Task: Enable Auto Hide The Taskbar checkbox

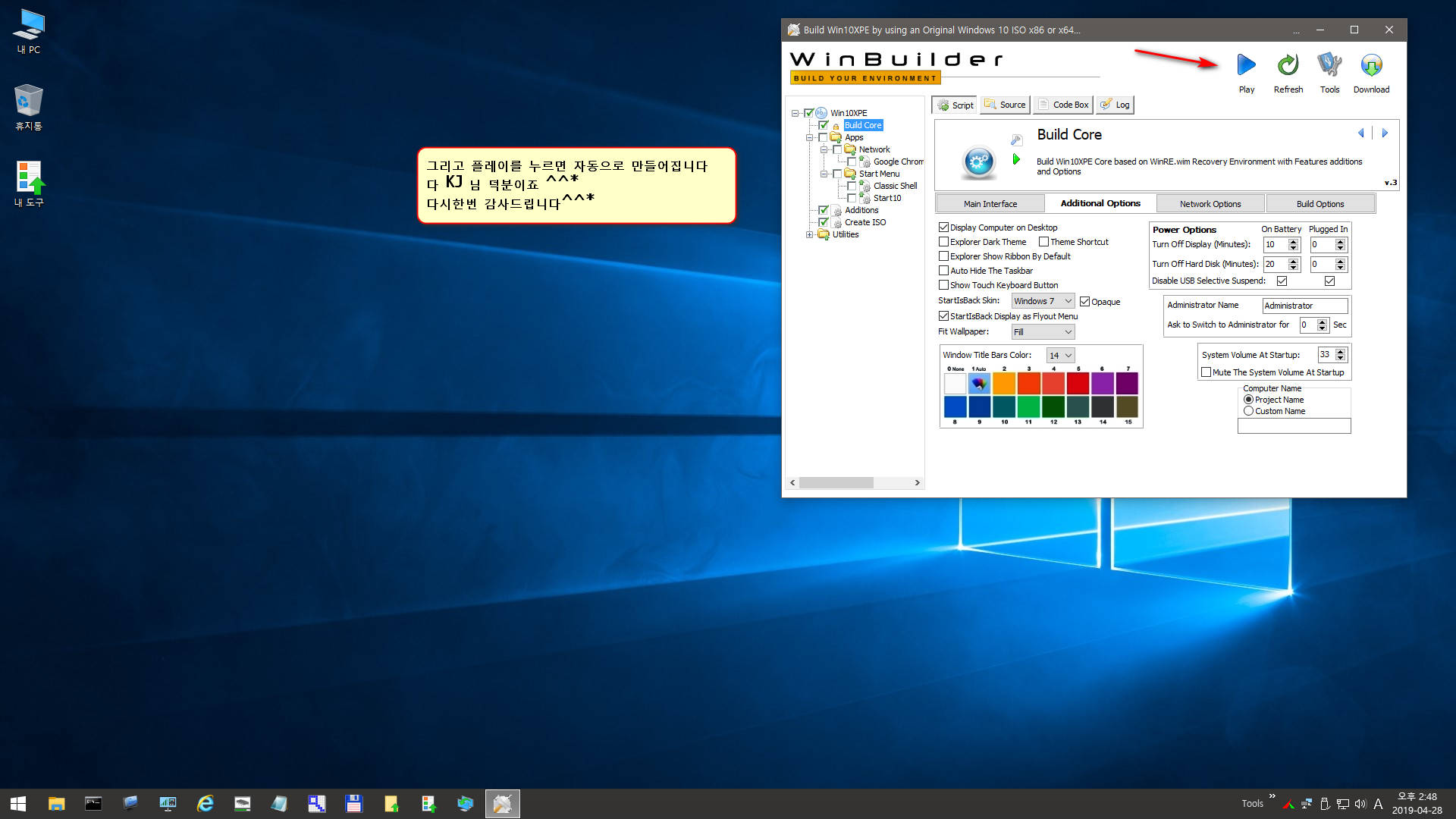Action: pos(943,271)
